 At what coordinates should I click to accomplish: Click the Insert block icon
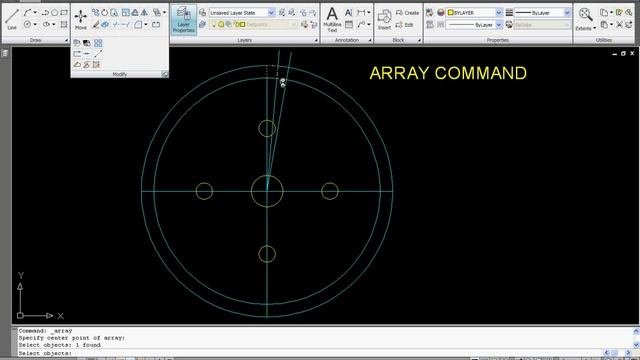[x=384, y=19]
